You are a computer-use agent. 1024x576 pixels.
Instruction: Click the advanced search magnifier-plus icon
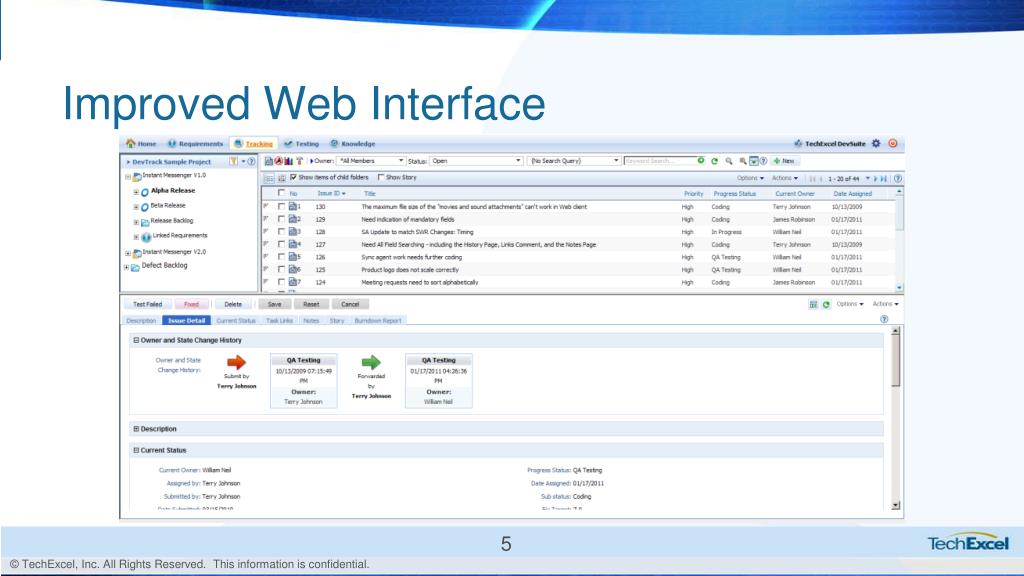743,161
